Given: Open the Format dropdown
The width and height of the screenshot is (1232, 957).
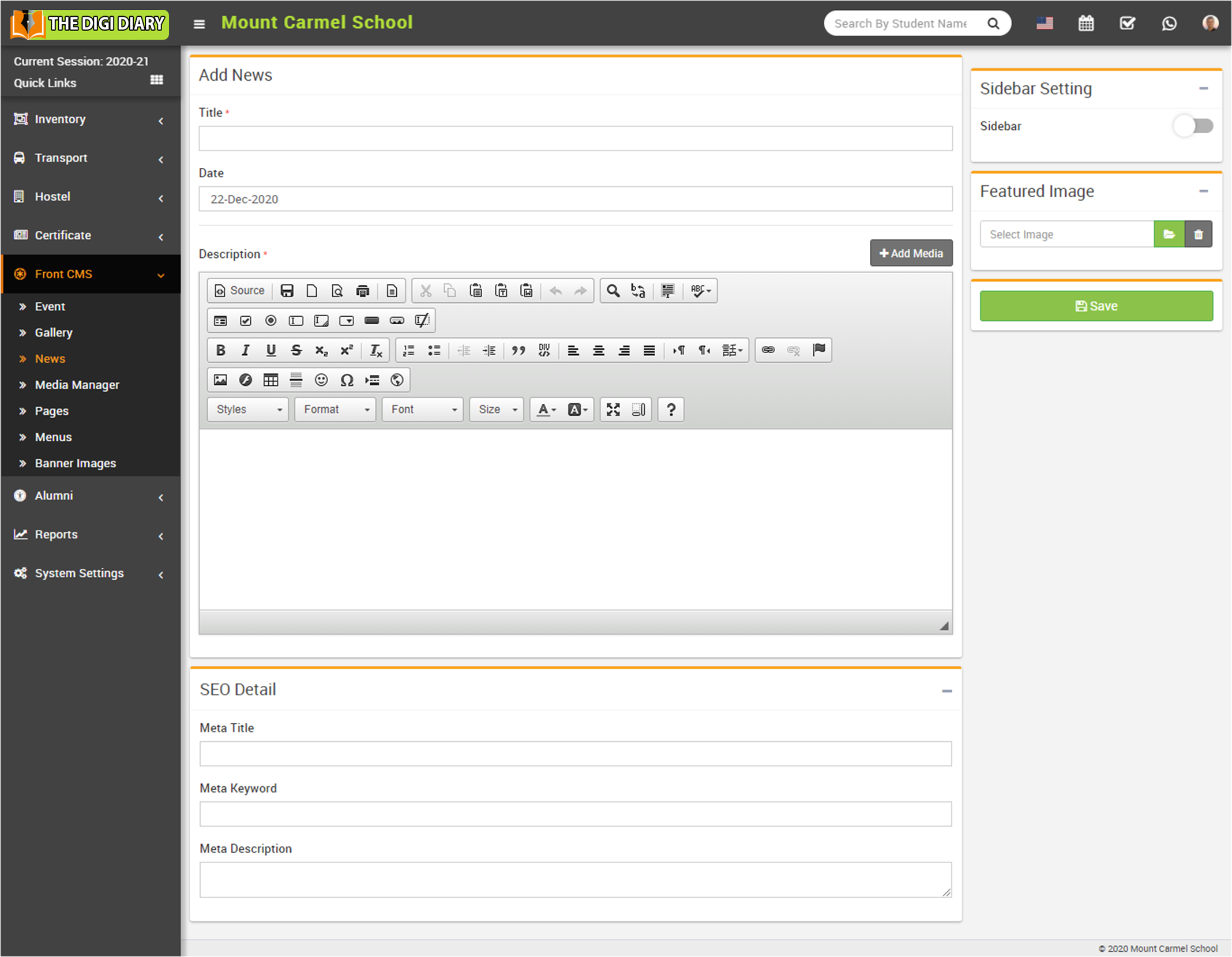Looking at the screenshot, I should (x=335, y=410).
